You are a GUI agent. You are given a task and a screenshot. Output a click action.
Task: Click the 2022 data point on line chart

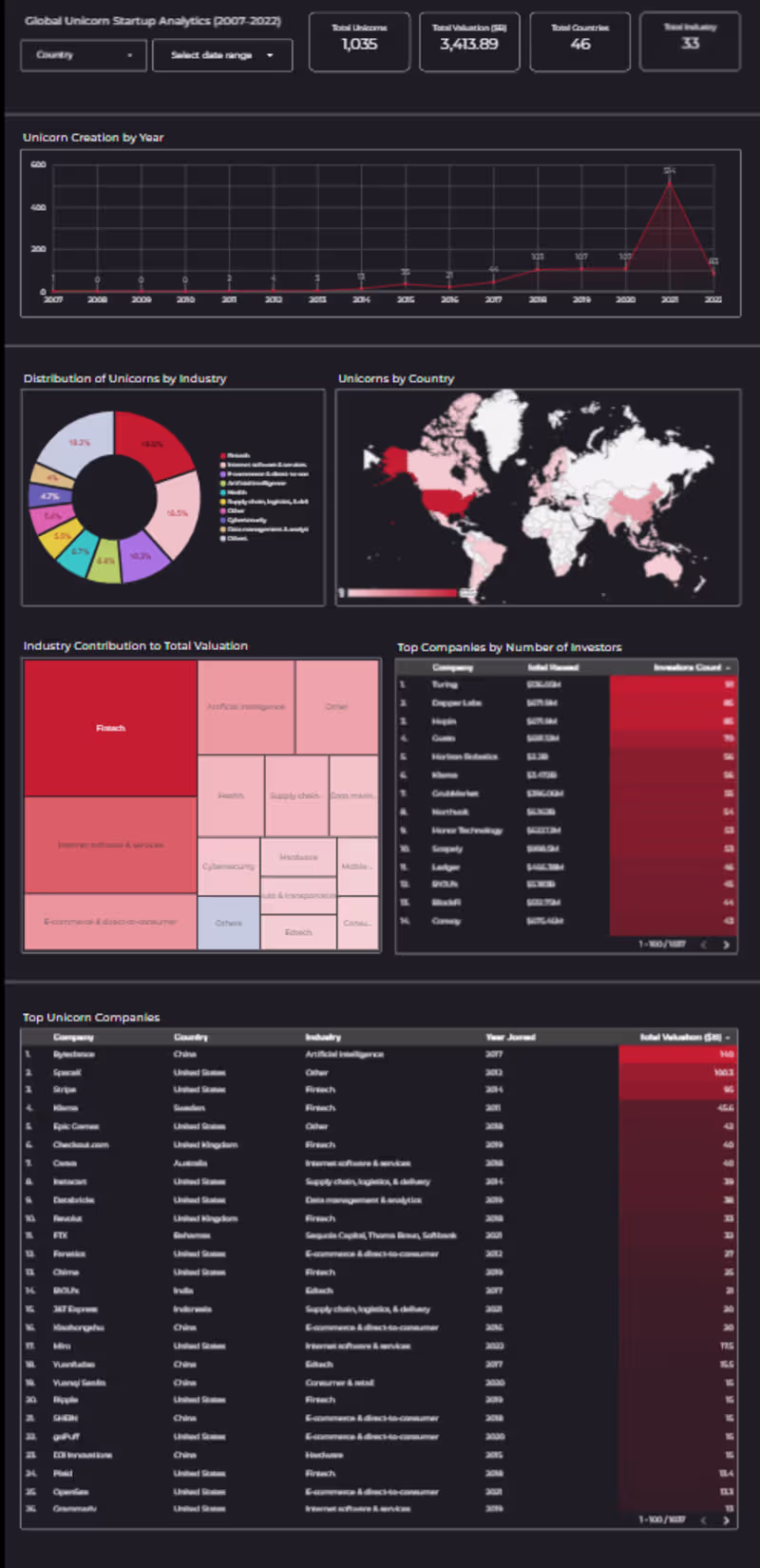point(713,273)
